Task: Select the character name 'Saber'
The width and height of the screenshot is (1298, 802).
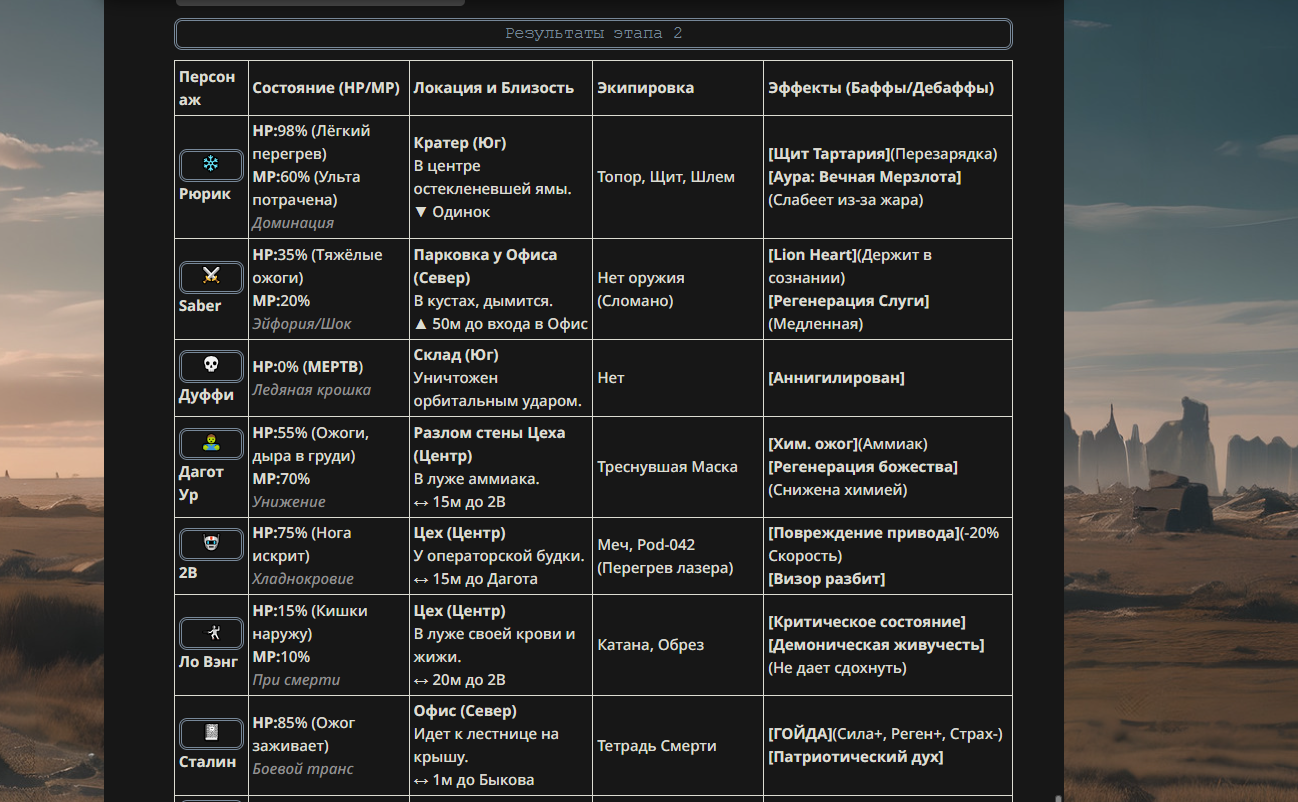Action: point(200,306)
